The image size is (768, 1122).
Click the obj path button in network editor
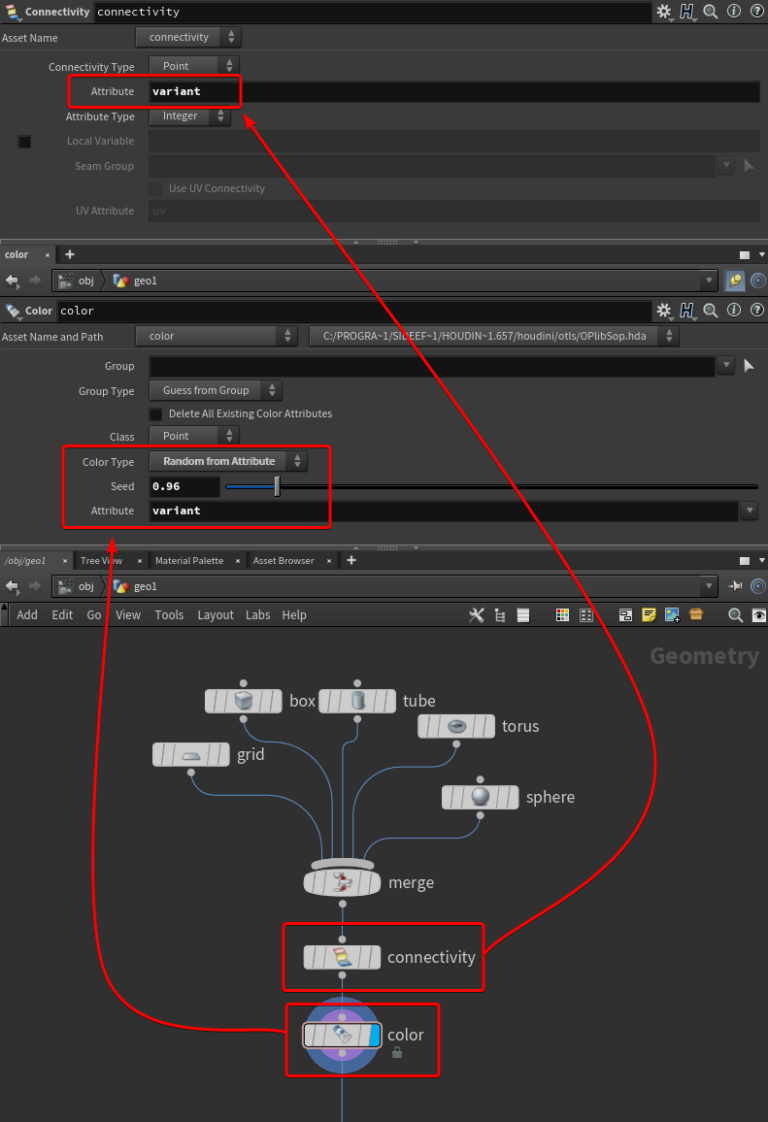point(77,587)
